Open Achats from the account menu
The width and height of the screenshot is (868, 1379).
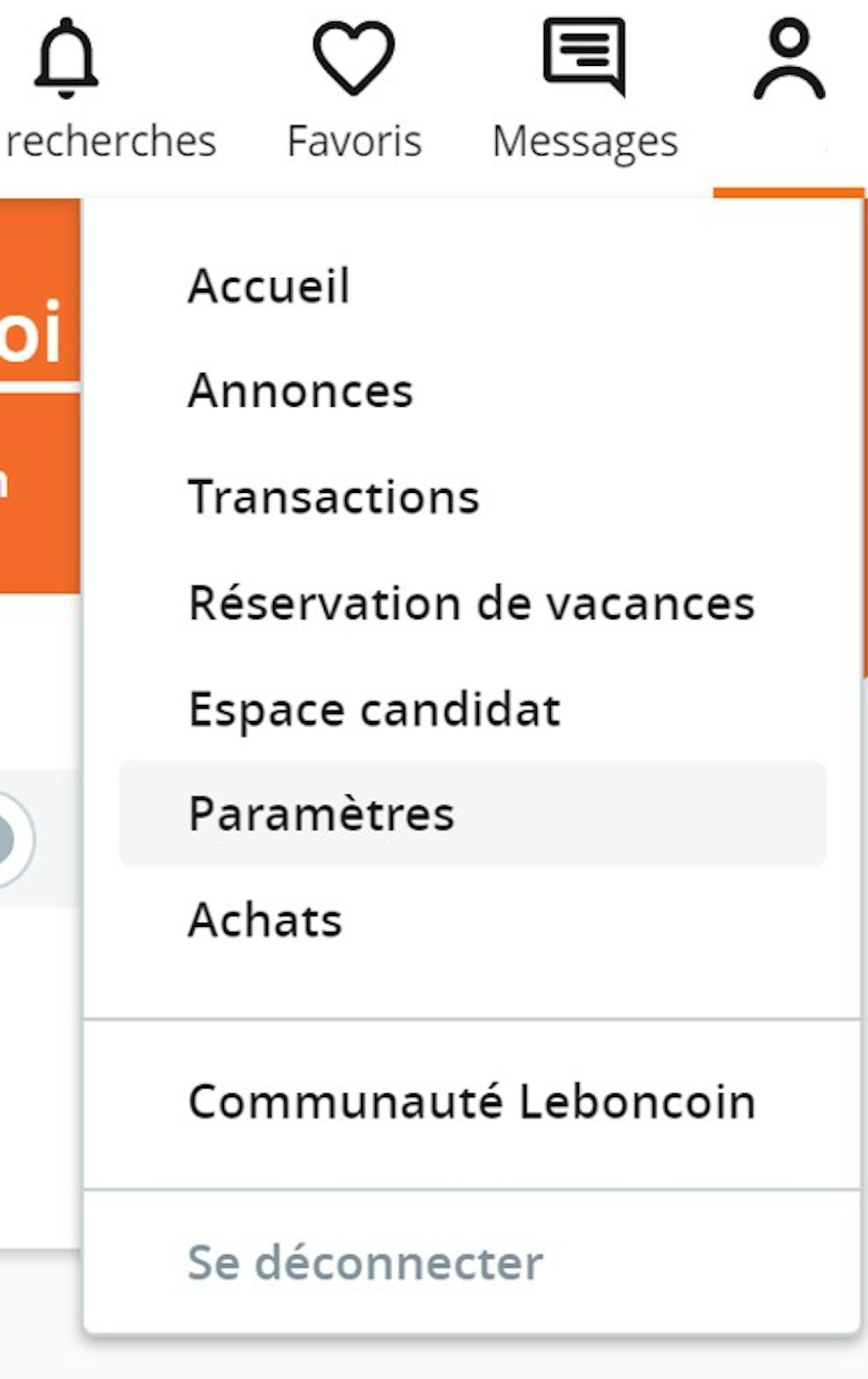click(265, 920)
